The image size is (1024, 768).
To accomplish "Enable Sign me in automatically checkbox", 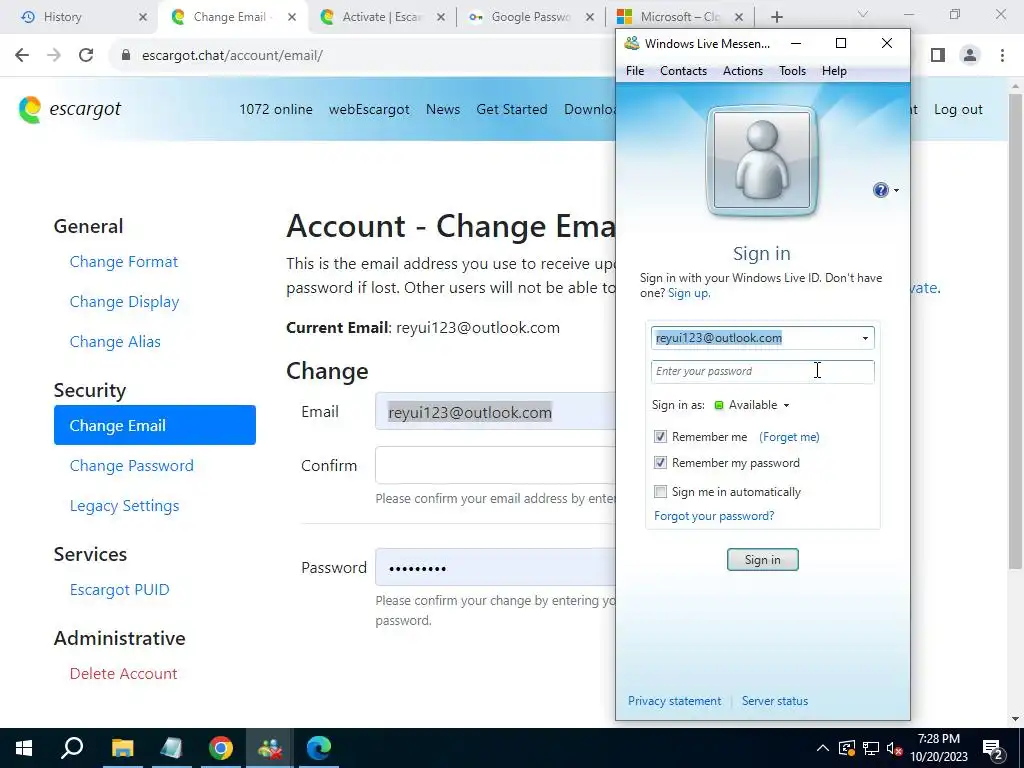I will coord(660,492).
